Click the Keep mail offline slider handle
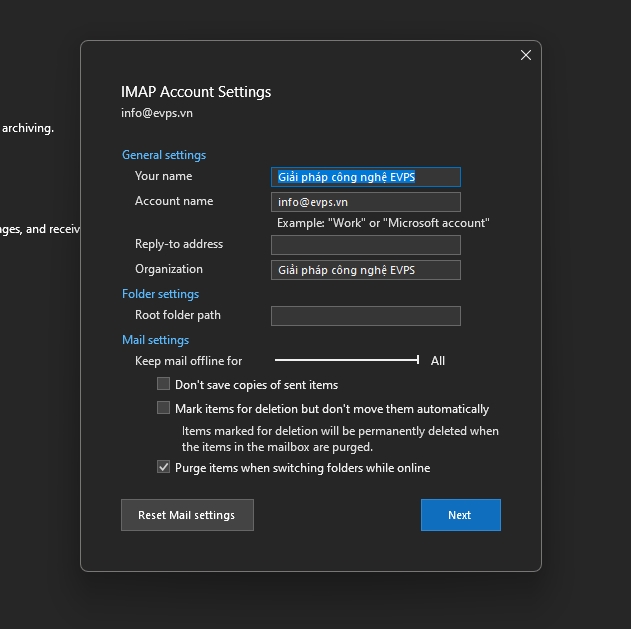The height and width of the screenshot is (629, 631). (418, 360)
